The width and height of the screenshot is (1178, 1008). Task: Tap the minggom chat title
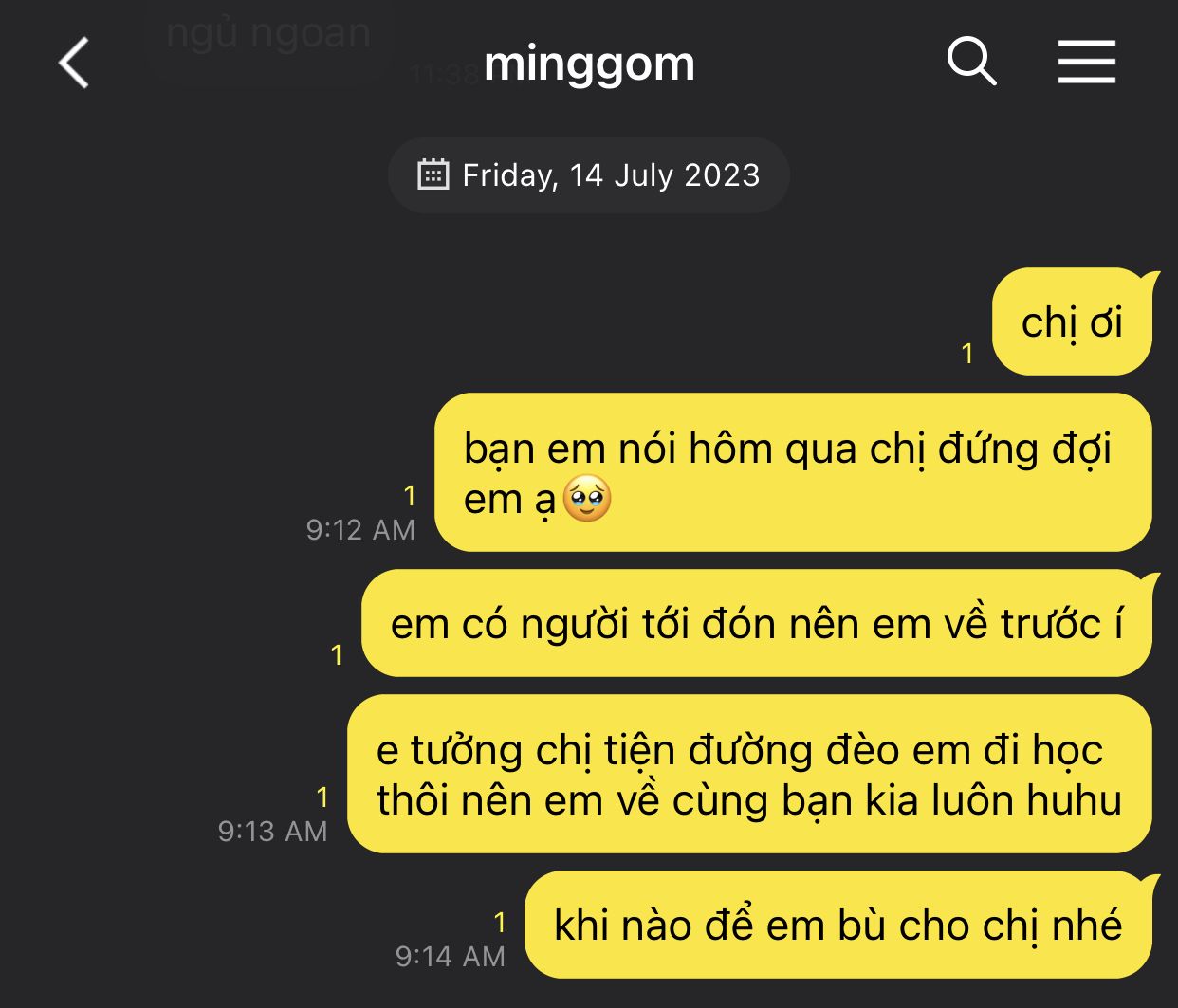(x=589, y=64)
